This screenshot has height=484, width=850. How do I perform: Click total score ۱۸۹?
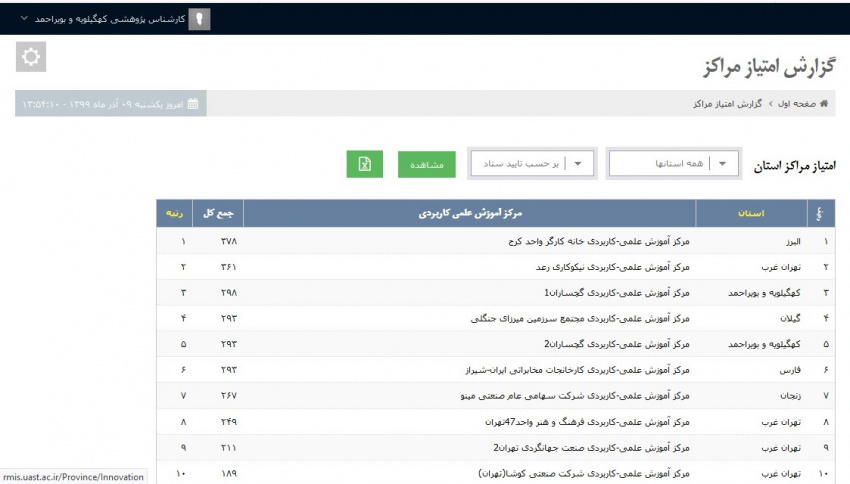(229, 473)
